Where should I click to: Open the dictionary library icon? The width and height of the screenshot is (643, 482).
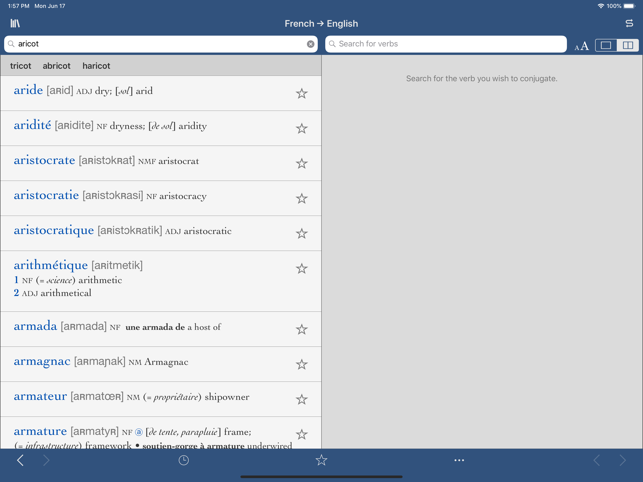tap(15, 23)
